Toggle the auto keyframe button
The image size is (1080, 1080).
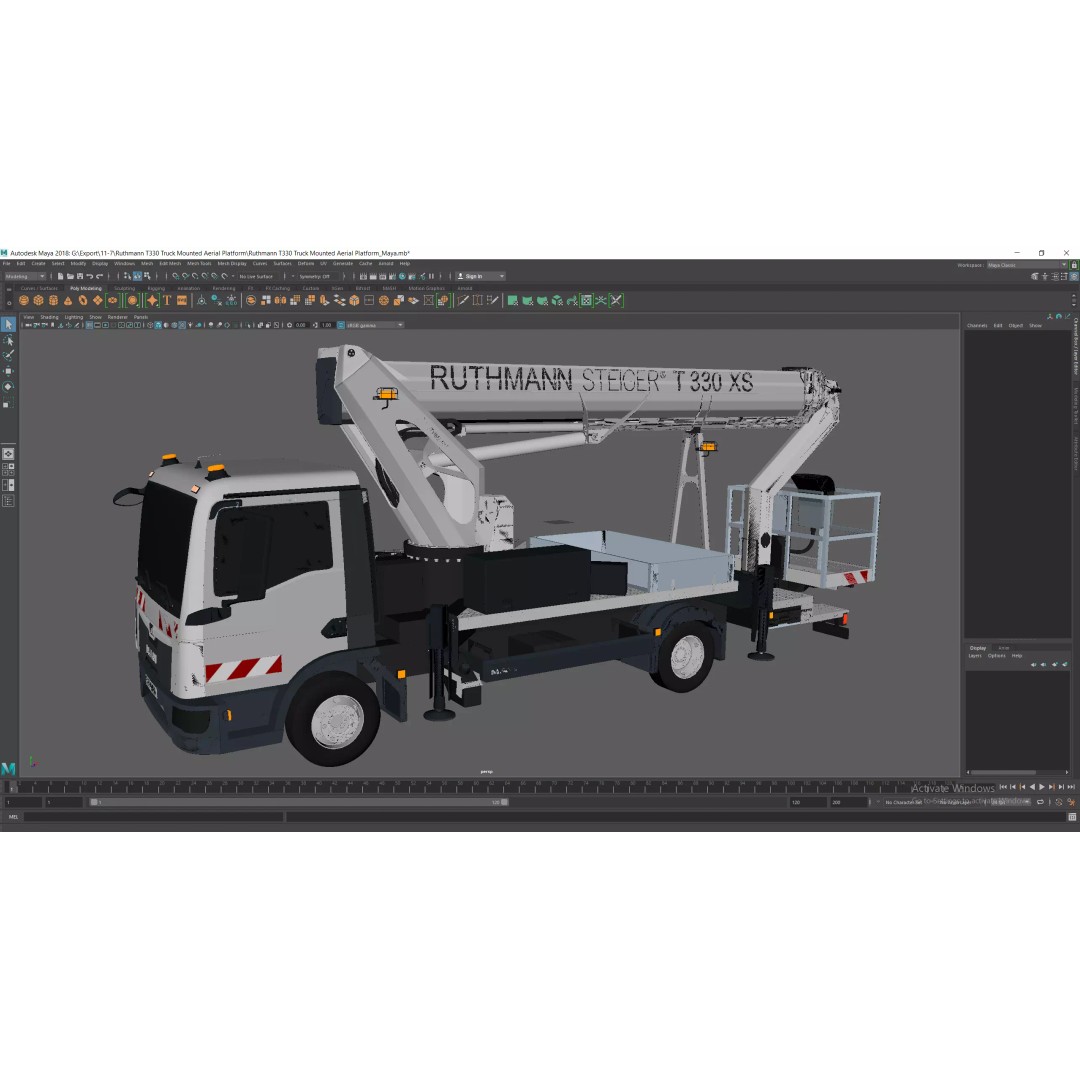(1059, 802)
